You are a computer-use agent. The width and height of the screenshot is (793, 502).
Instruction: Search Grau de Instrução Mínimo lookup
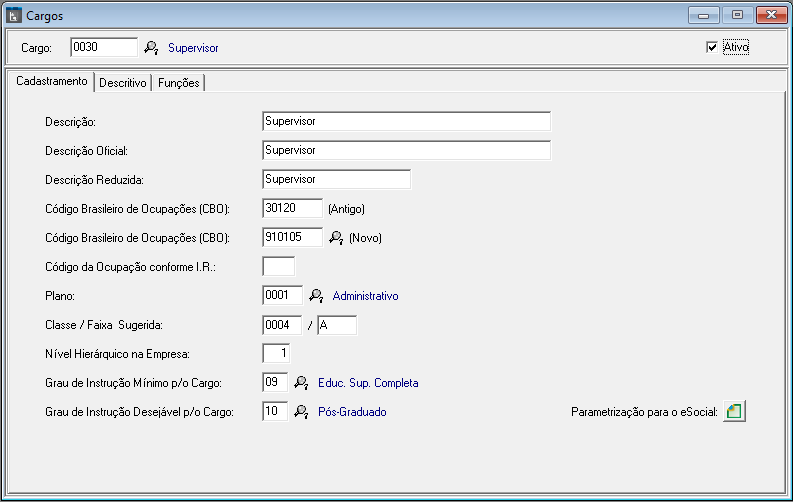[301, 383]
